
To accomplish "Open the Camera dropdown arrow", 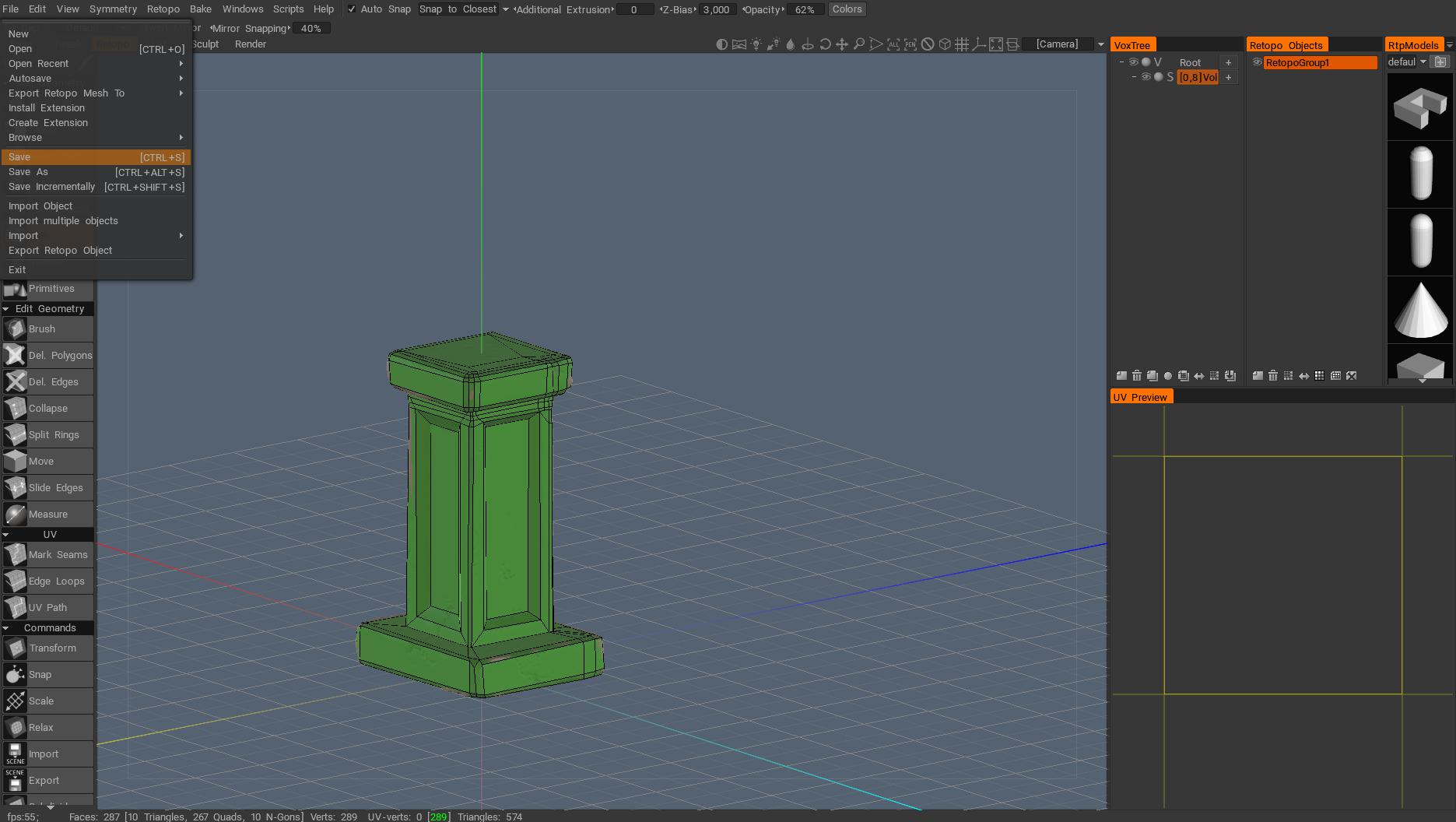I will click(x=1100, y=44).
